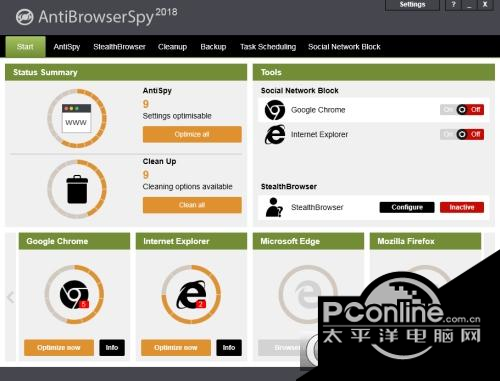The image size is (500, 381).
Task: Open the Social Network Block tab
Action: tap(344, 47)
